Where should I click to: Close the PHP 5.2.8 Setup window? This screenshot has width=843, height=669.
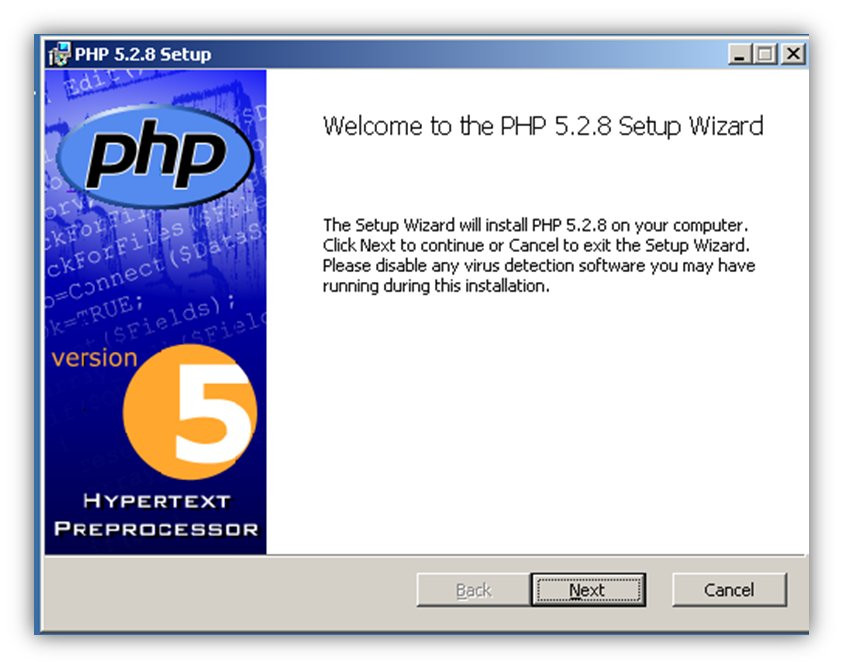click(x=793, y=54)
